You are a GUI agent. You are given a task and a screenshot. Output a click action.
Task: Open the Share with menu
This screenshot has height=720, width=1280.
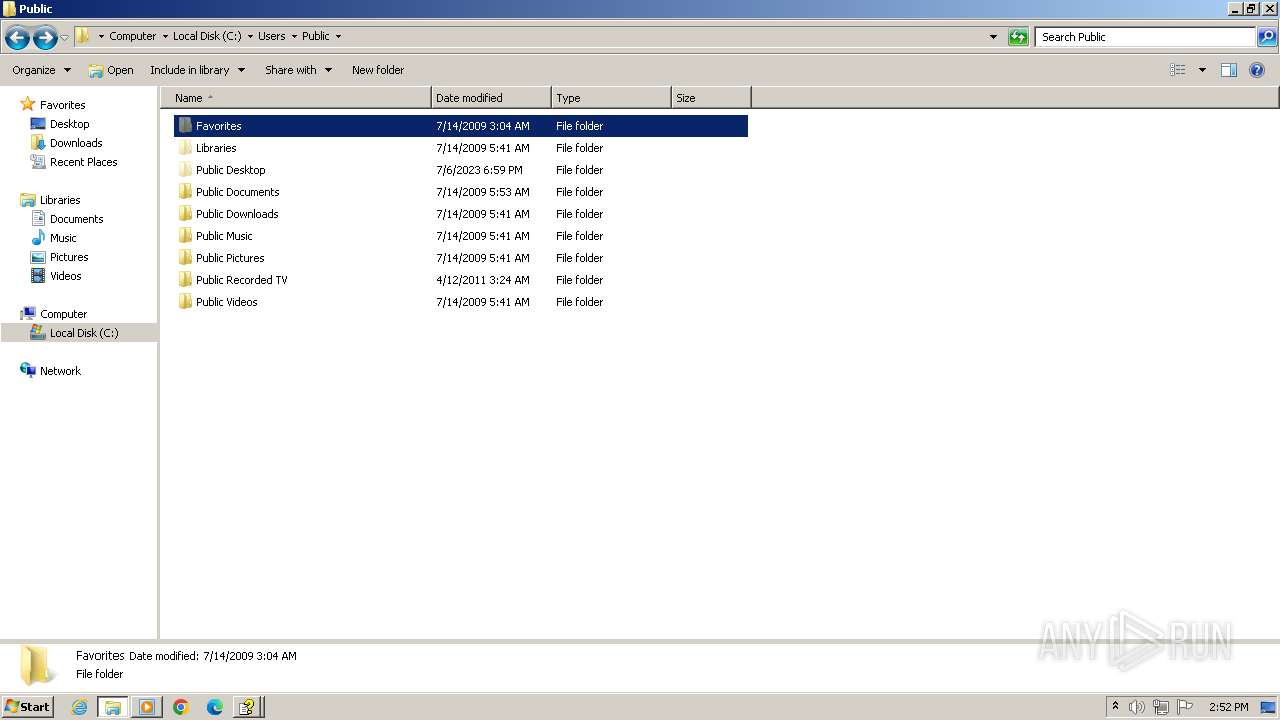pyautogui.click(x=298, y=70)
